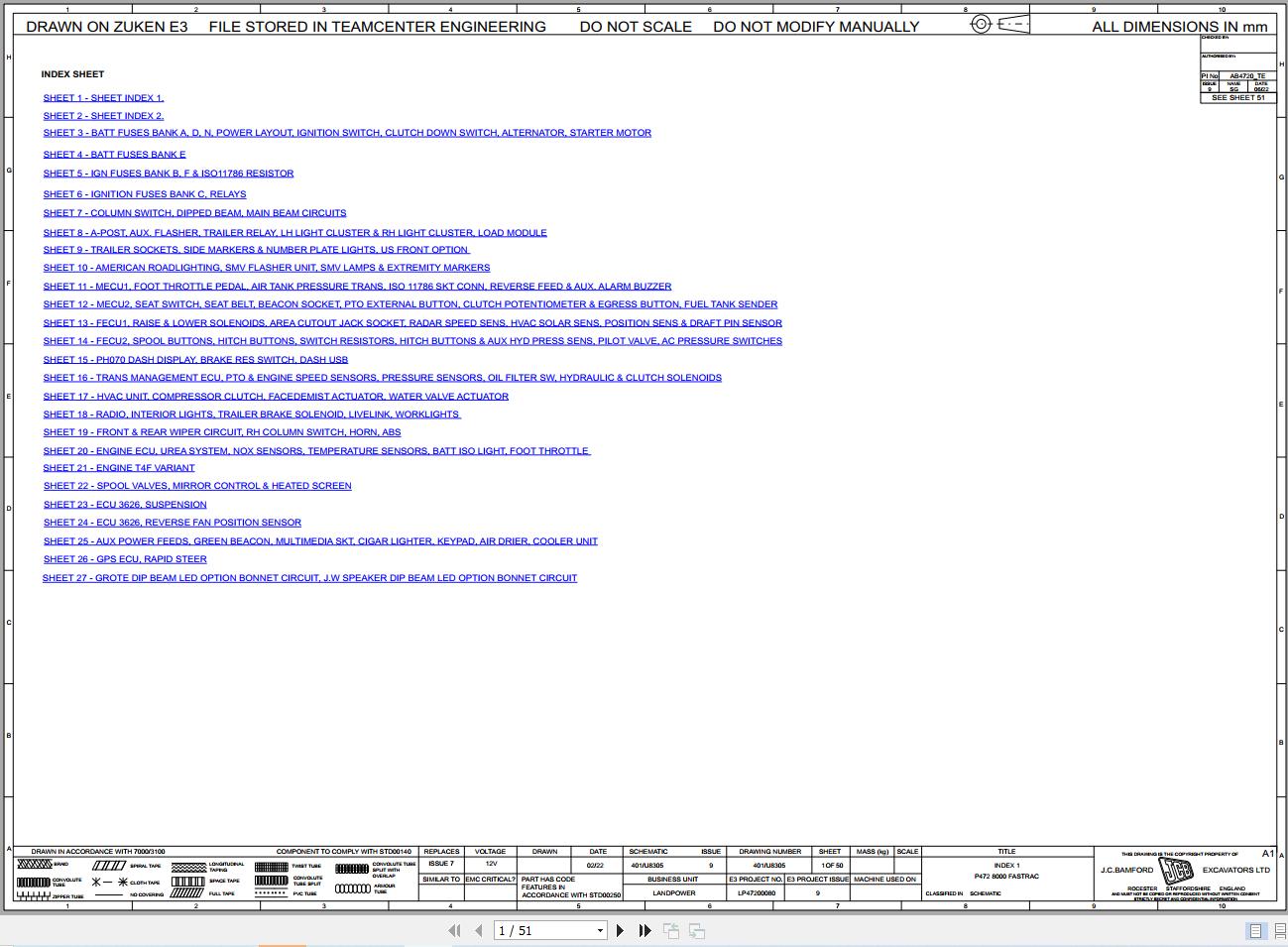
Task: Open Sheet 26 - GPS ECU, Rapid Steer
Action: click(x=125, y=559)
